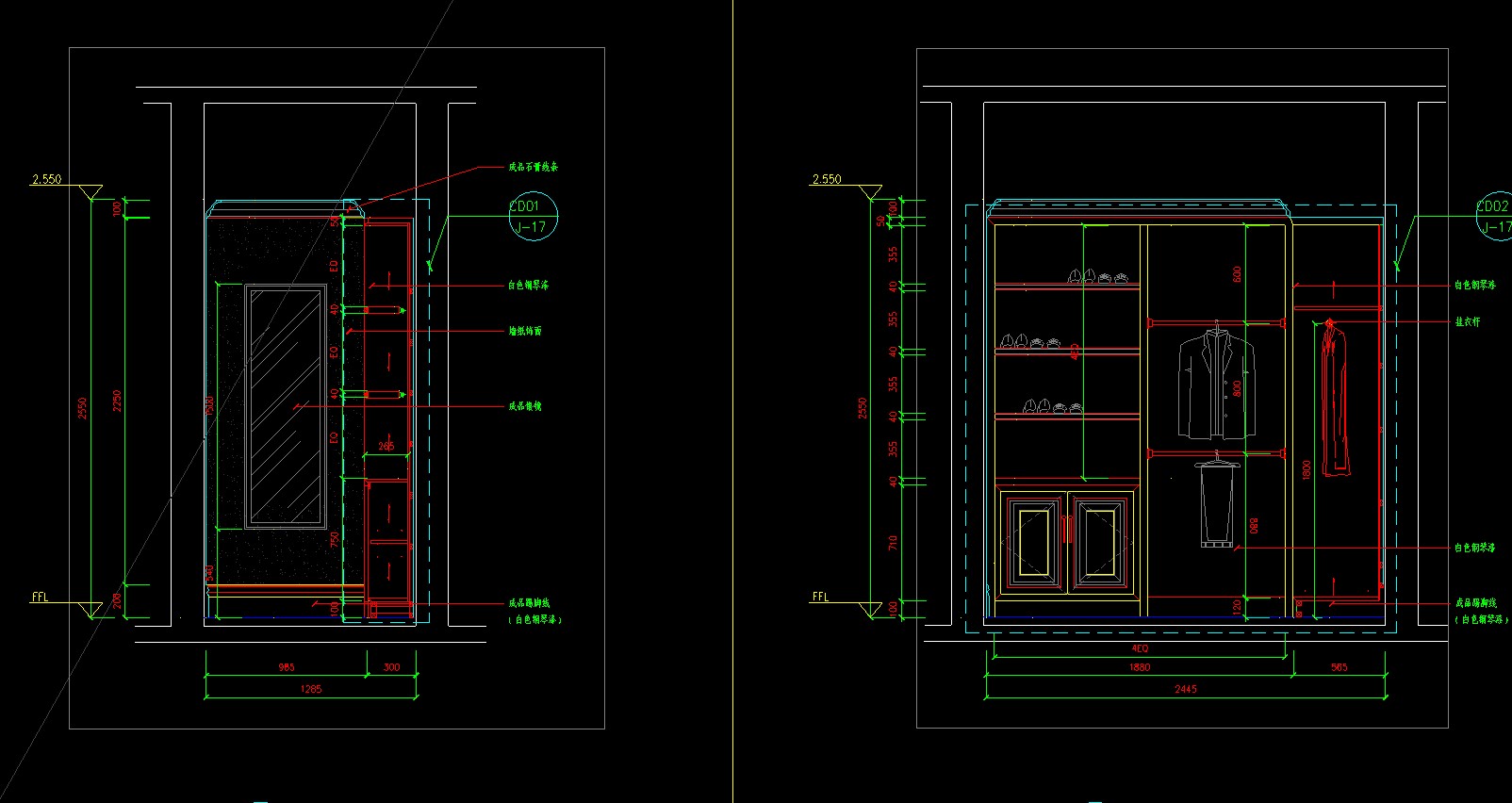The width and height of the screenshot is (1512, 803).
Task: Click the CD02 callout bubble
Action: click(1494, 216)
